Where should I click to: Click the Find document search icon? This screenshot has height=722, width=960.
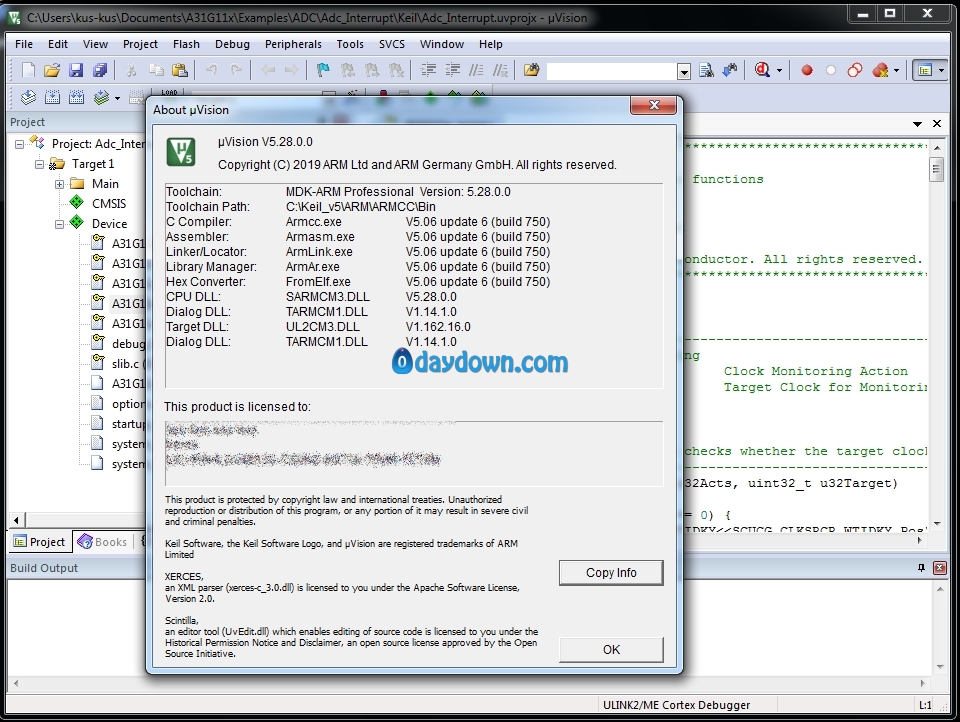pyautogui.click(x=707, y=70)
